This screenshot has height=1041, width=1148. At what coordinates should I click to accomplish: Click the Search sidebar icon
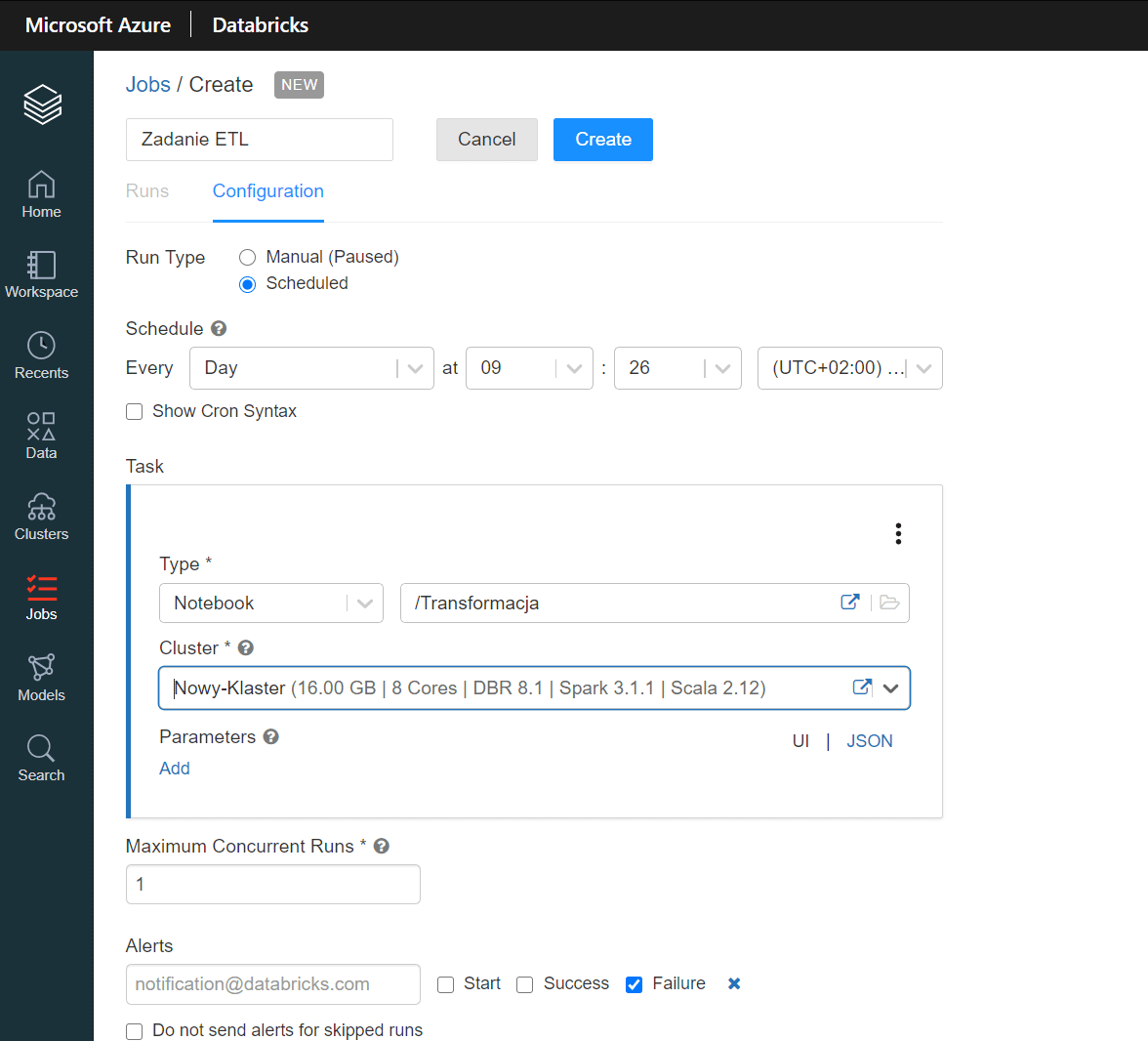pos(41,759)
